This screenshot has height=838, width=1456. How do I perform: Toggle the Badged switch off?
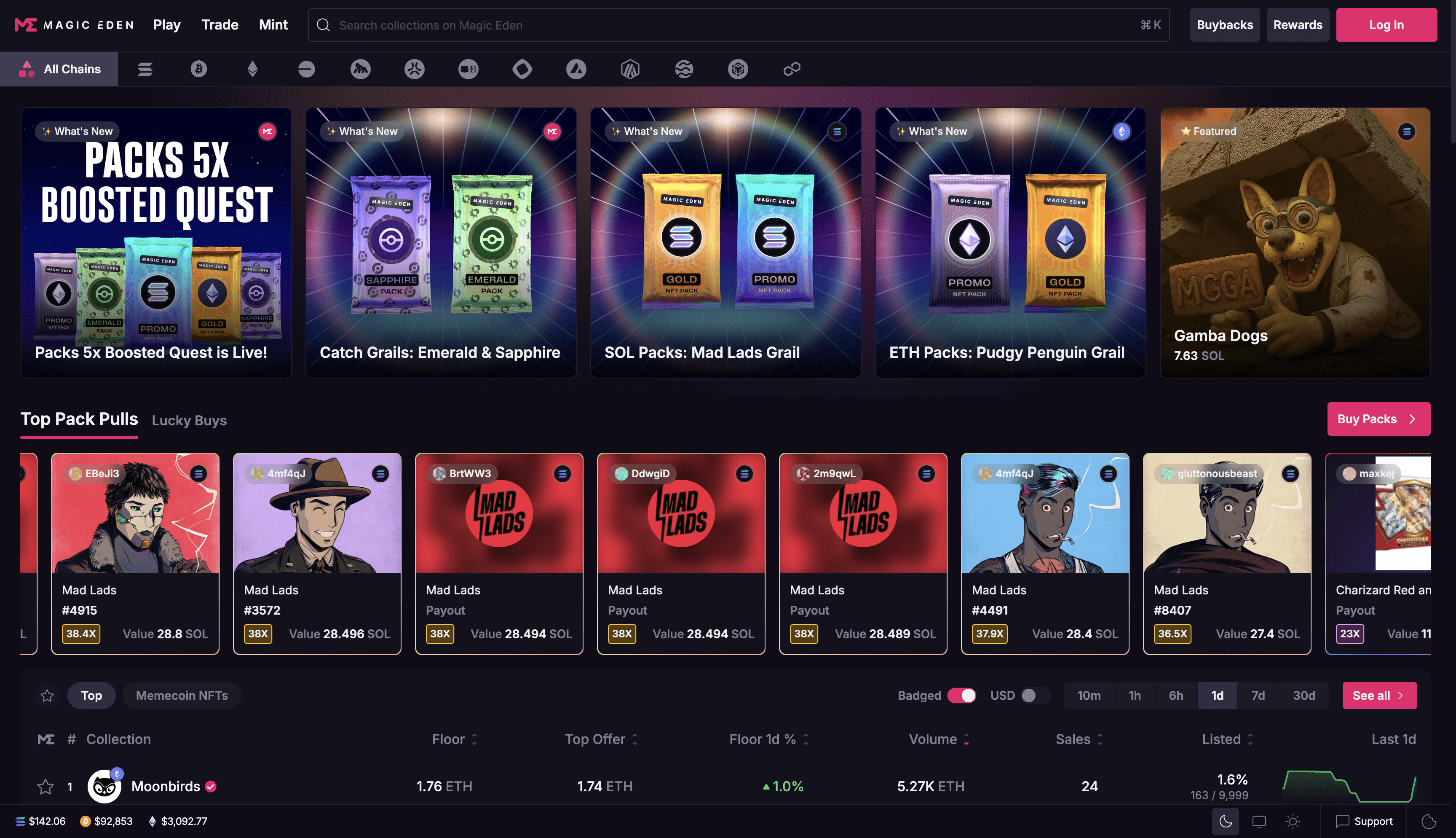pos(961,695)
